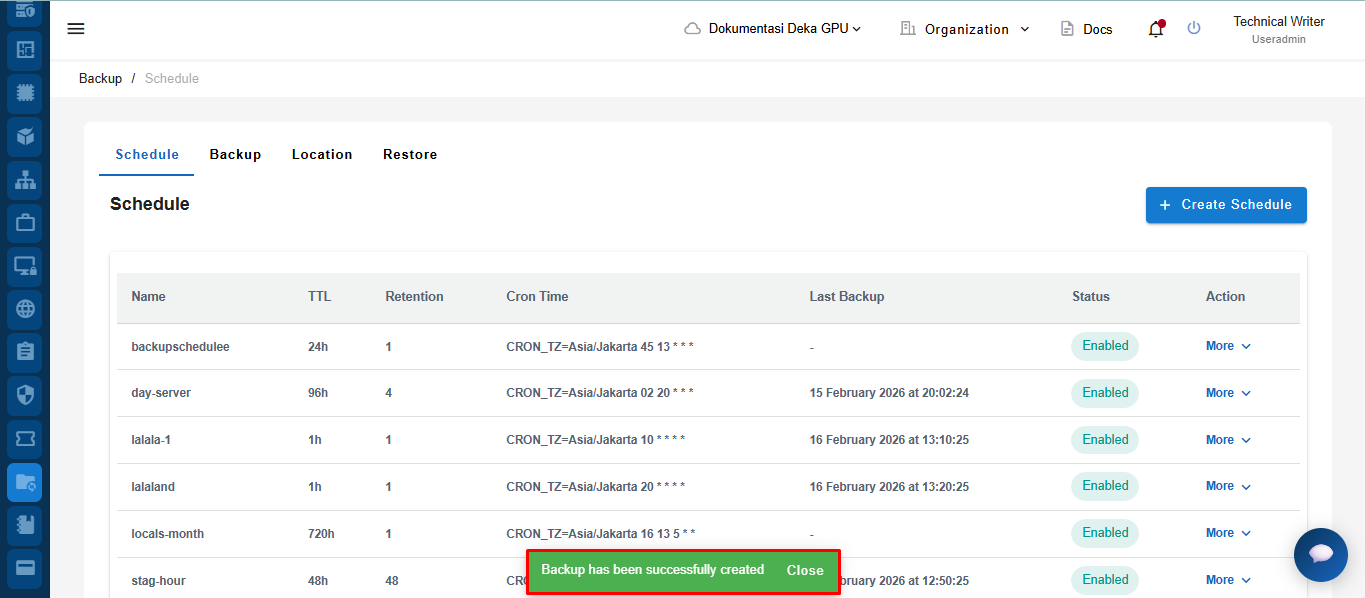The width and height of the screenshot is (1365, 598).
Task: Click the clipboard sidebar icon
Action: pyautogui.click(x=25, y=352)
